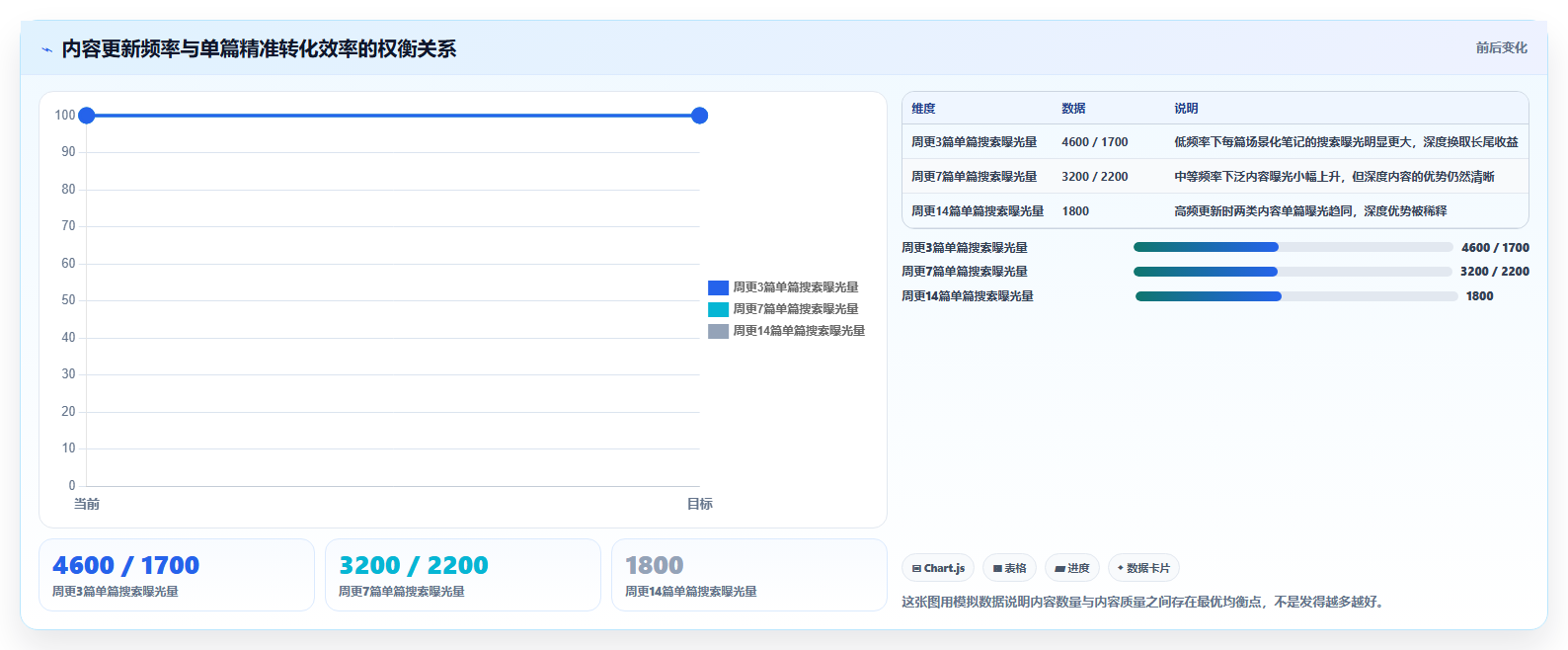Click the description starting 中等频率下泛内容曝光
This screenshot has width=1568, height=650.
(x=1334, y=177)
